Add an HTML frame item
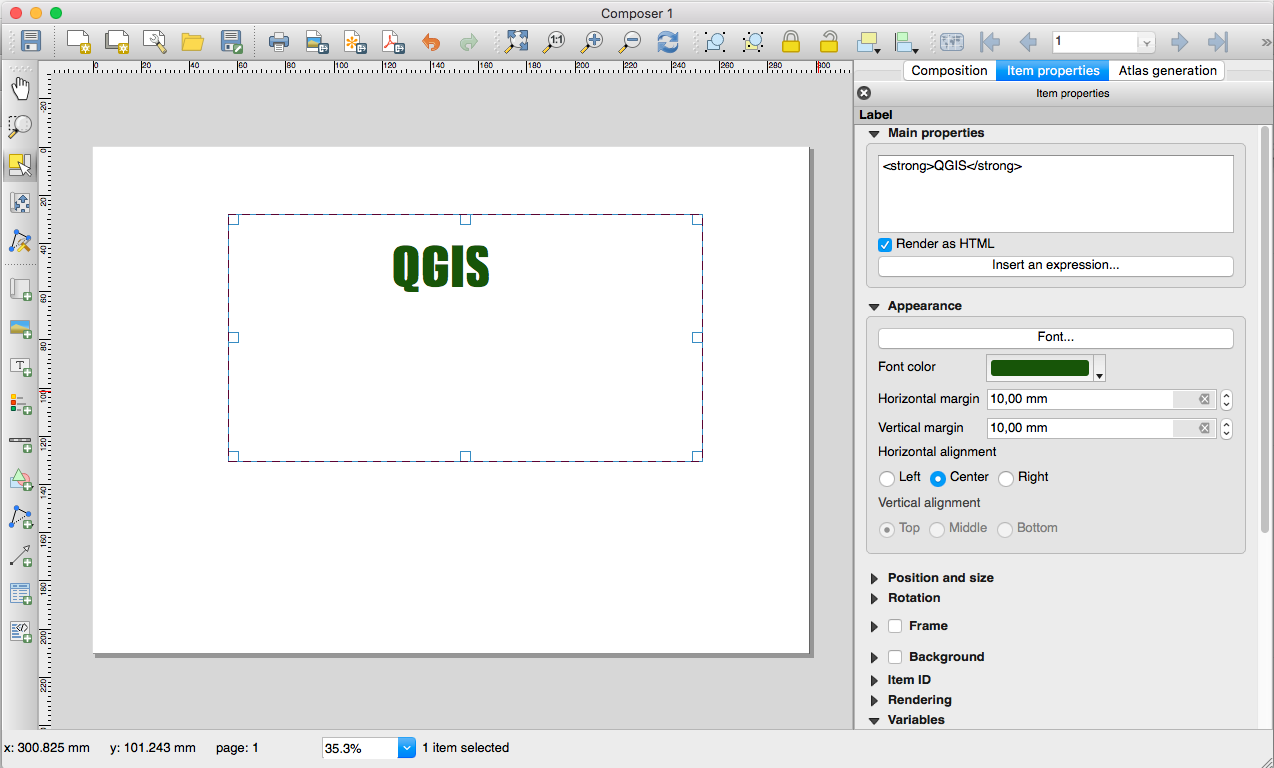The height and width of the screenshot is (768, 1274). click(x=20, y=632)
